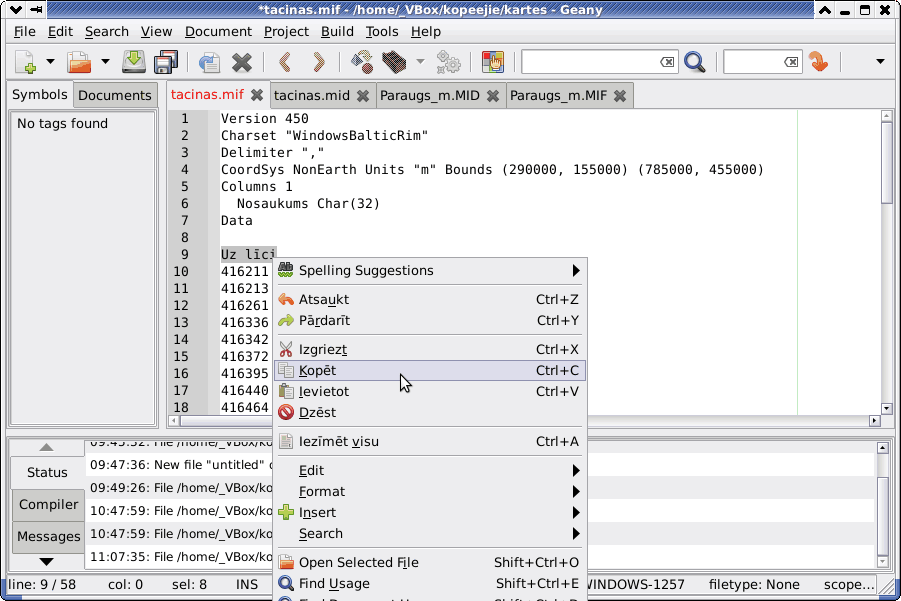
Task: Open the Project menu
Action: [286, 32]
